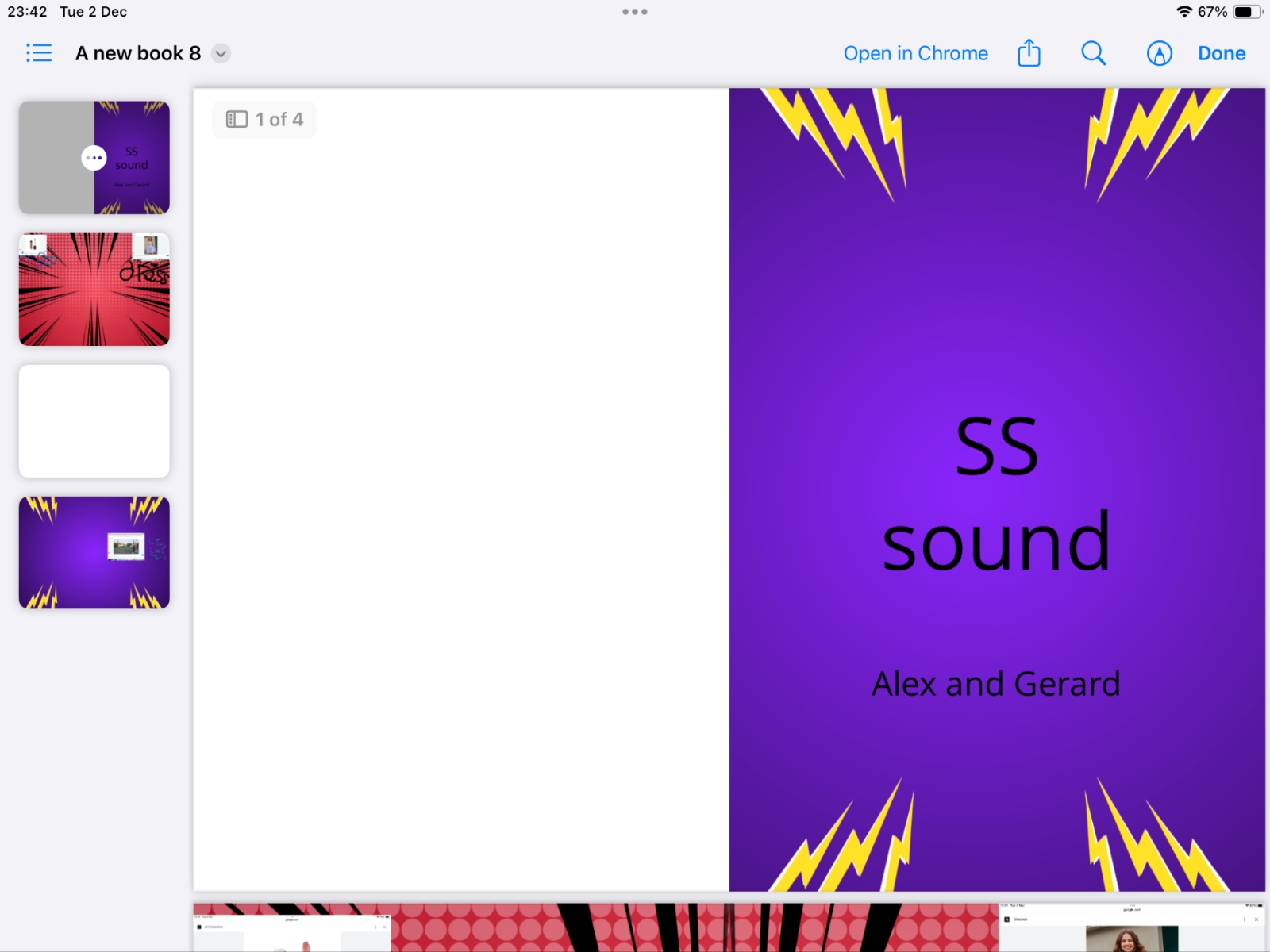Click the page layout icon beside 1 of 4

click(237, 119)
